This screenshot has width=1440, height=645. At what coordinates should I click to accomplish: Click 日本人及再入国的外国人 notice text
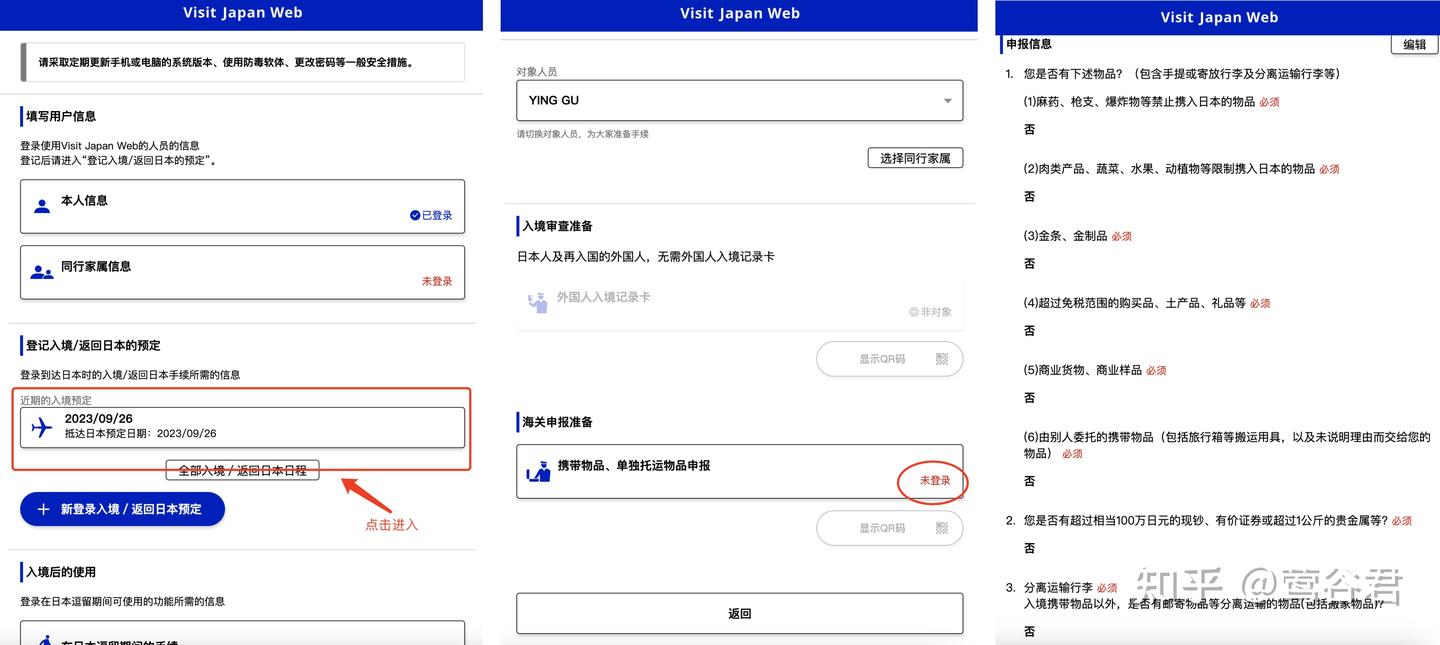click(646, 257)
